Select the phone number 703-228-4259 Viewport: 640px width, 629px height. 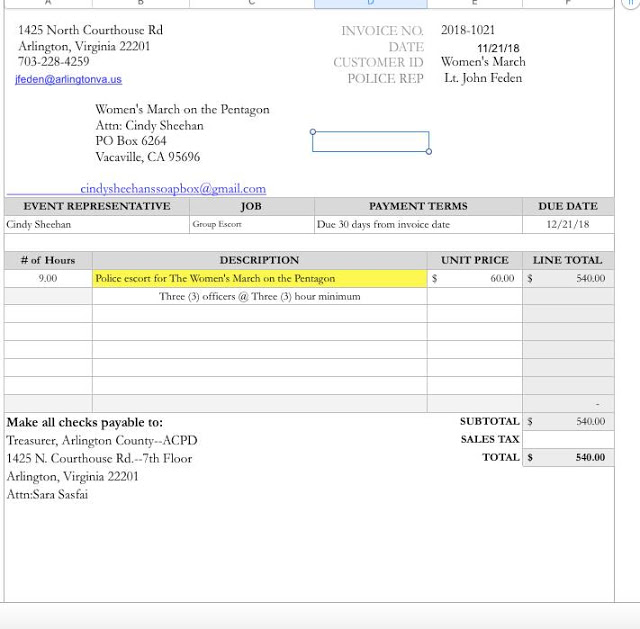tap(53, 61)
